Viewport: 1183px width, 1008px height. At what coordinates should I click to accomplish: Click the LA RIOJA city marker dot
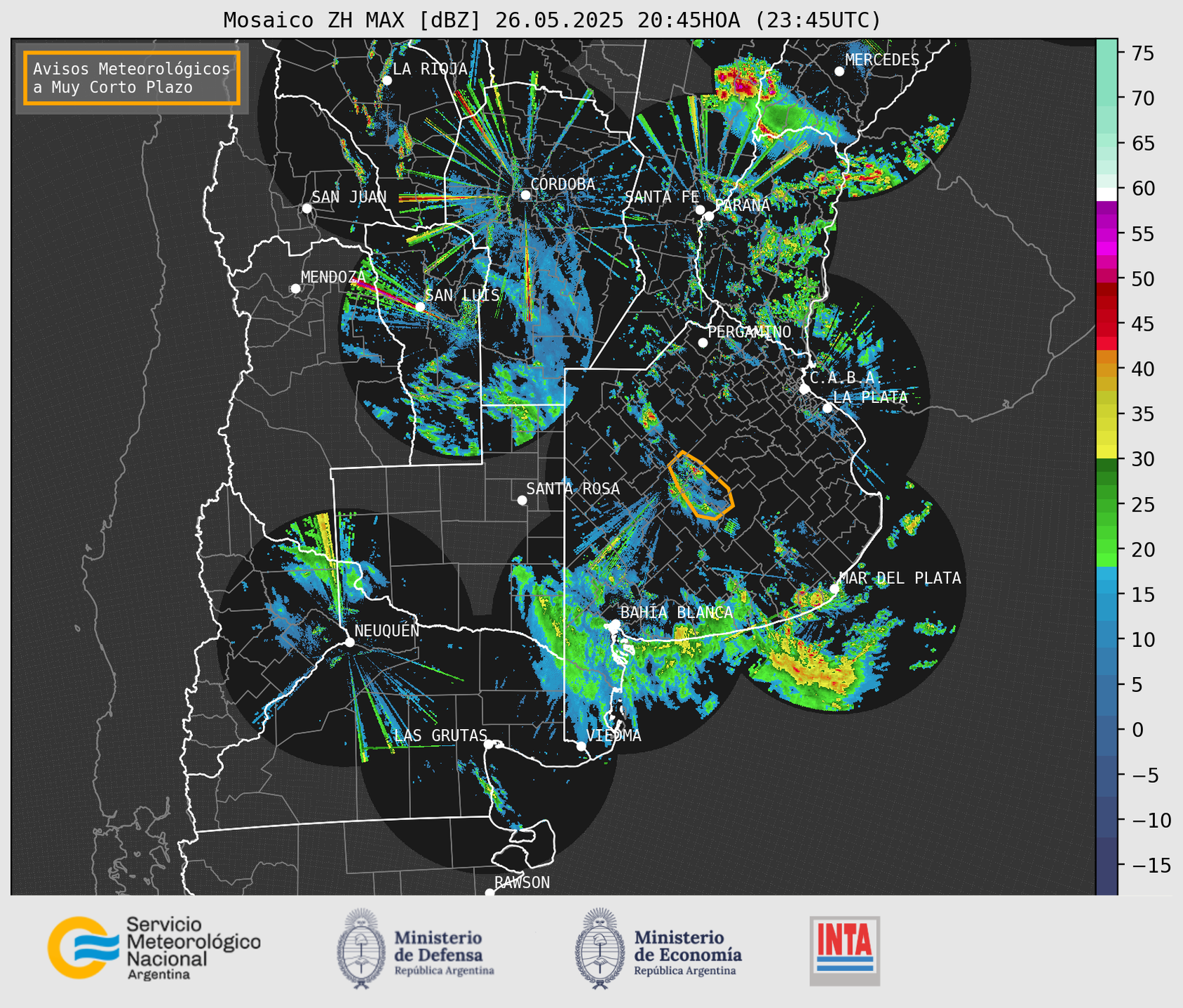[x=387, y=81]
